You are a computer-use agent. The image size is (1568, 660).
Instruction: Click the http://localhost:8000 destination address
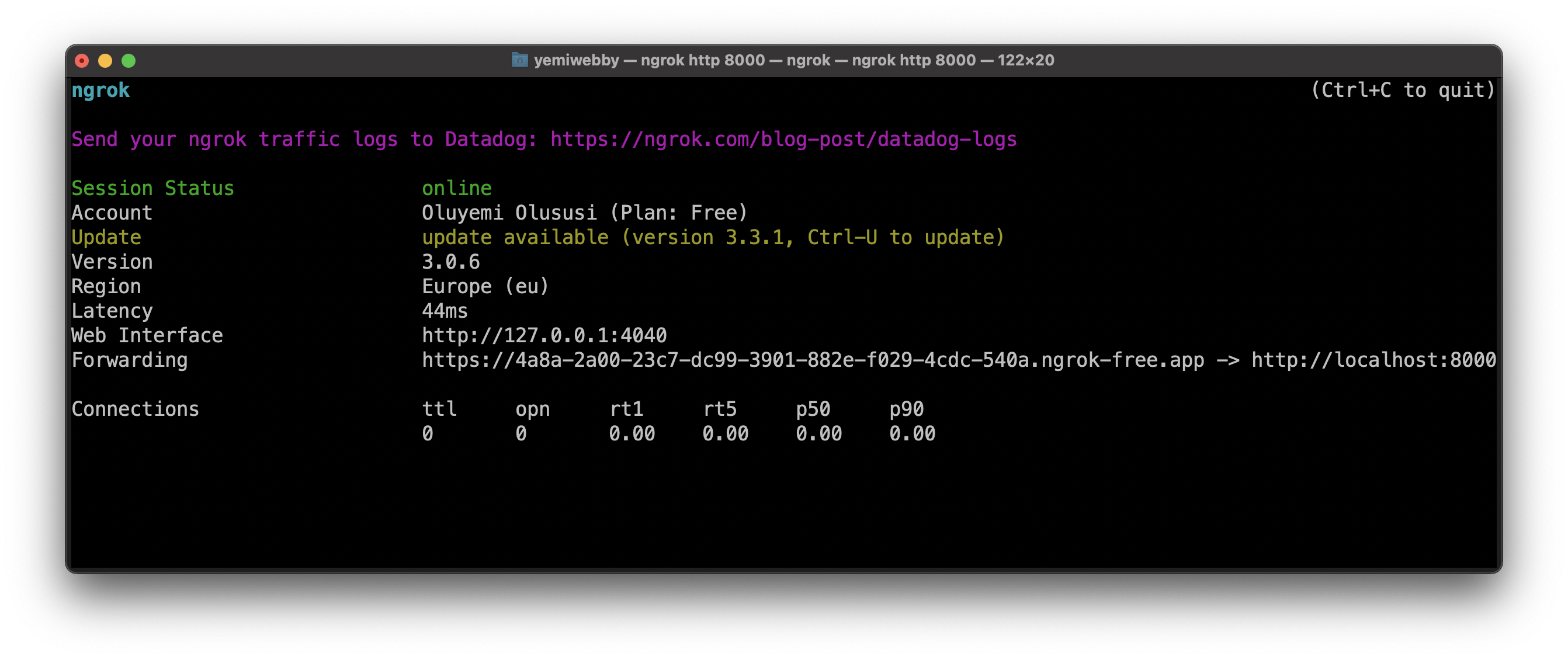click(x=1373, y=360)
